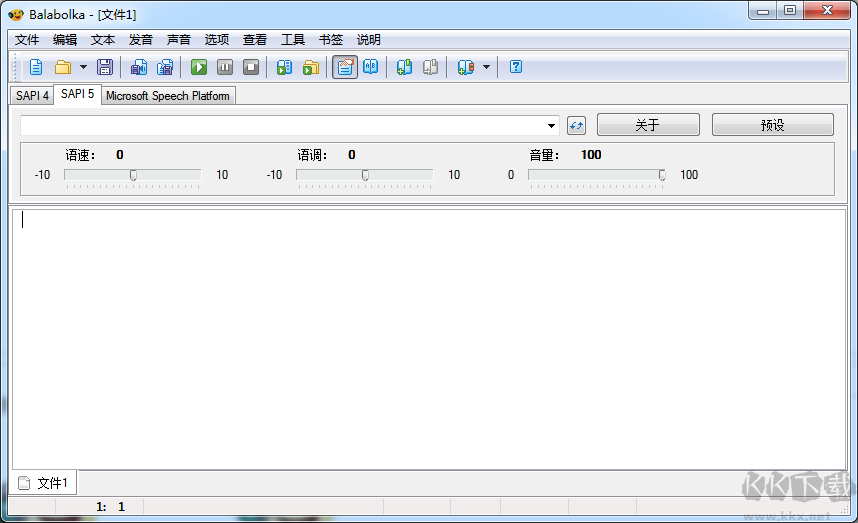This screenshot has height=523, width=858.
Task: Open the 工具 menu
Action: click(293, 40)
